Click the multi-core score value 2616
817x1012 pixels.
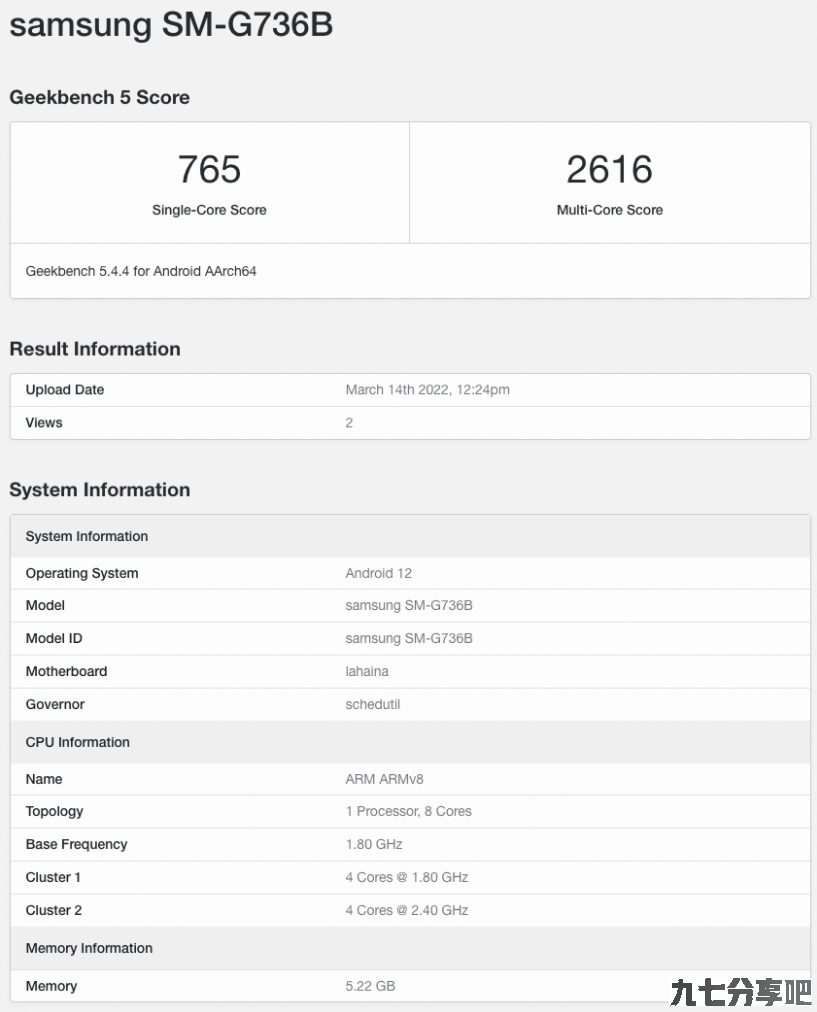tap(610, 169)
